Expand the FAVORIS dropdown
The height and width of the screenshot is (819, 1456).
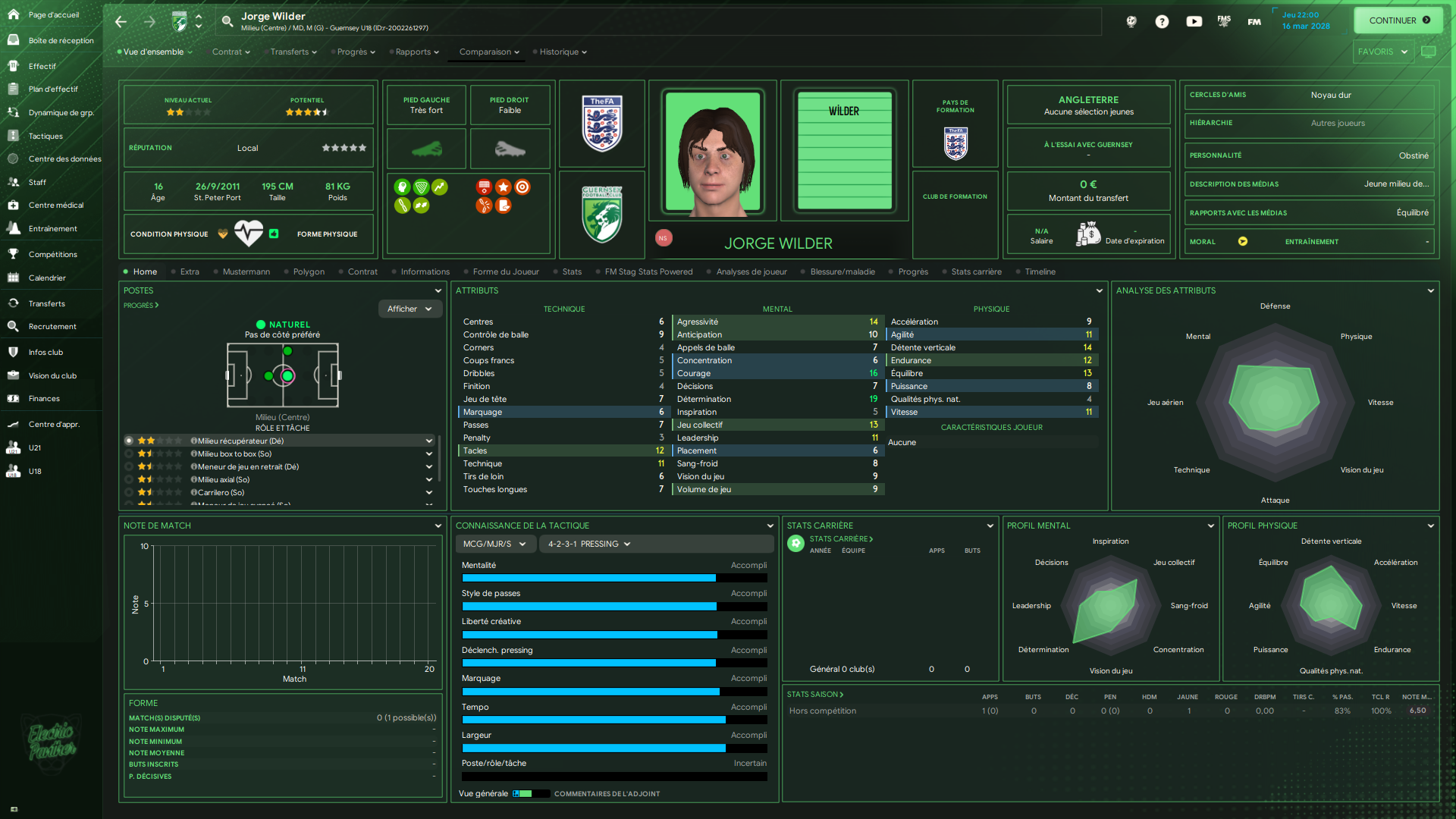pyautogui.click(x=1382, y=52)
